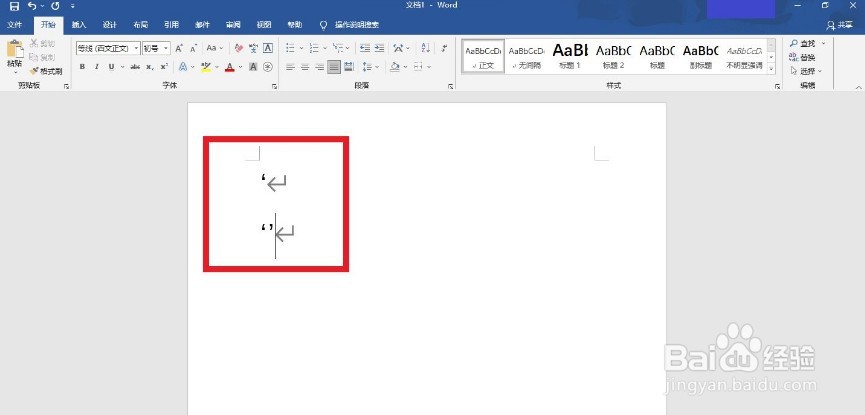Click the Undo arrow in the title bar
Screen dimensions: 865x415
32,6
